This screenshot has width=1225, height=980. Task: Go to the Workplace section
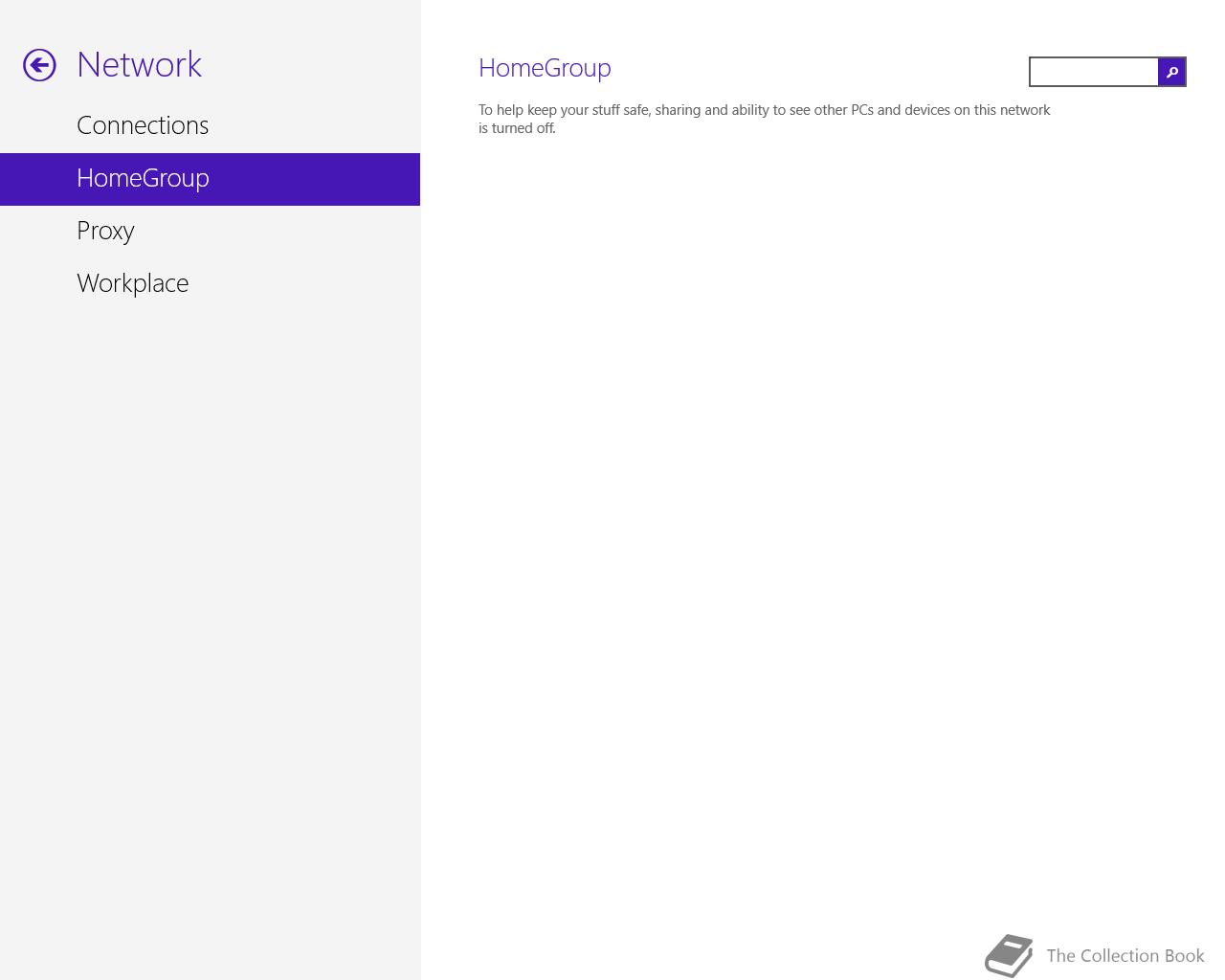coord(210,284)
